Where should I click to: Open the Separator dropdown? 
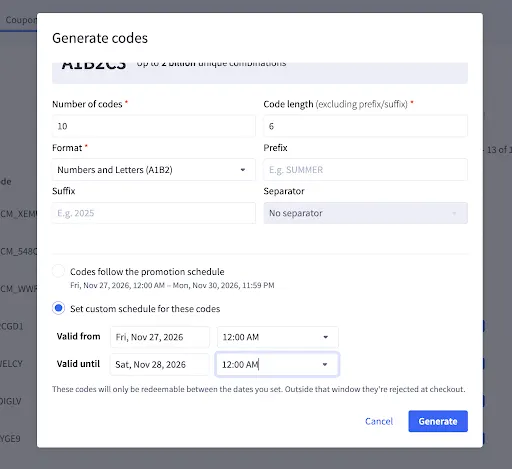pos(365,213)
